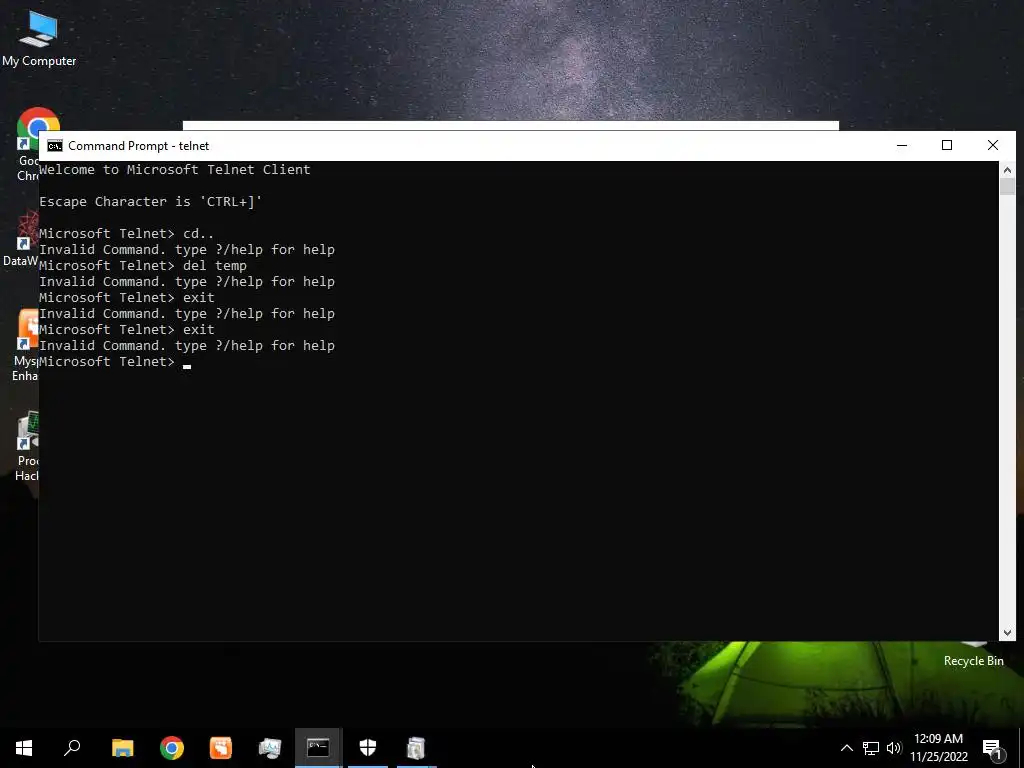1024x768 pixels.
Task: Click console vertical scrollbar thumb
Action: 1007,187
